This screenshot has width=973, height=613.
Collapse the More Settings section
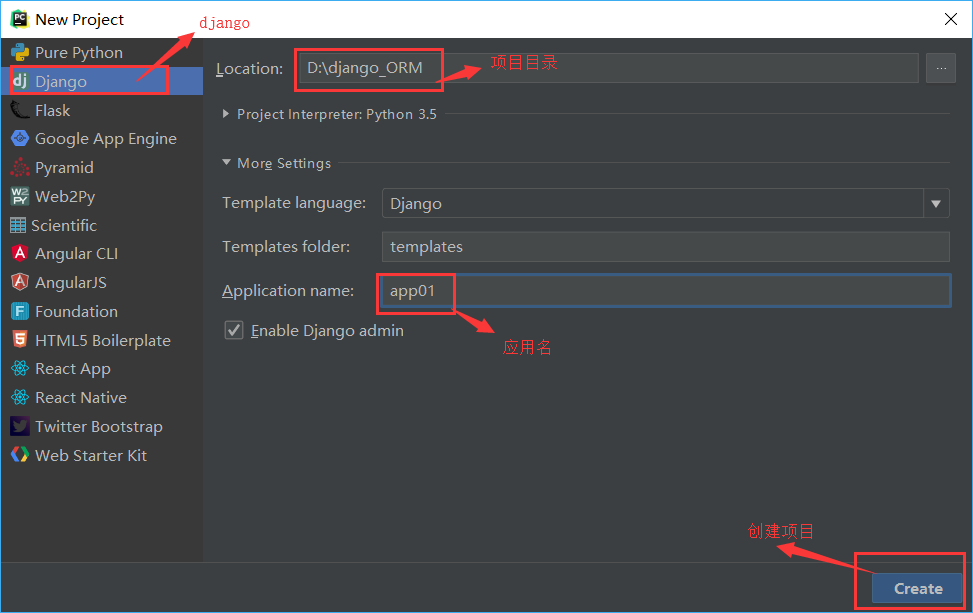pyautogui.click(x=226, y=163)
